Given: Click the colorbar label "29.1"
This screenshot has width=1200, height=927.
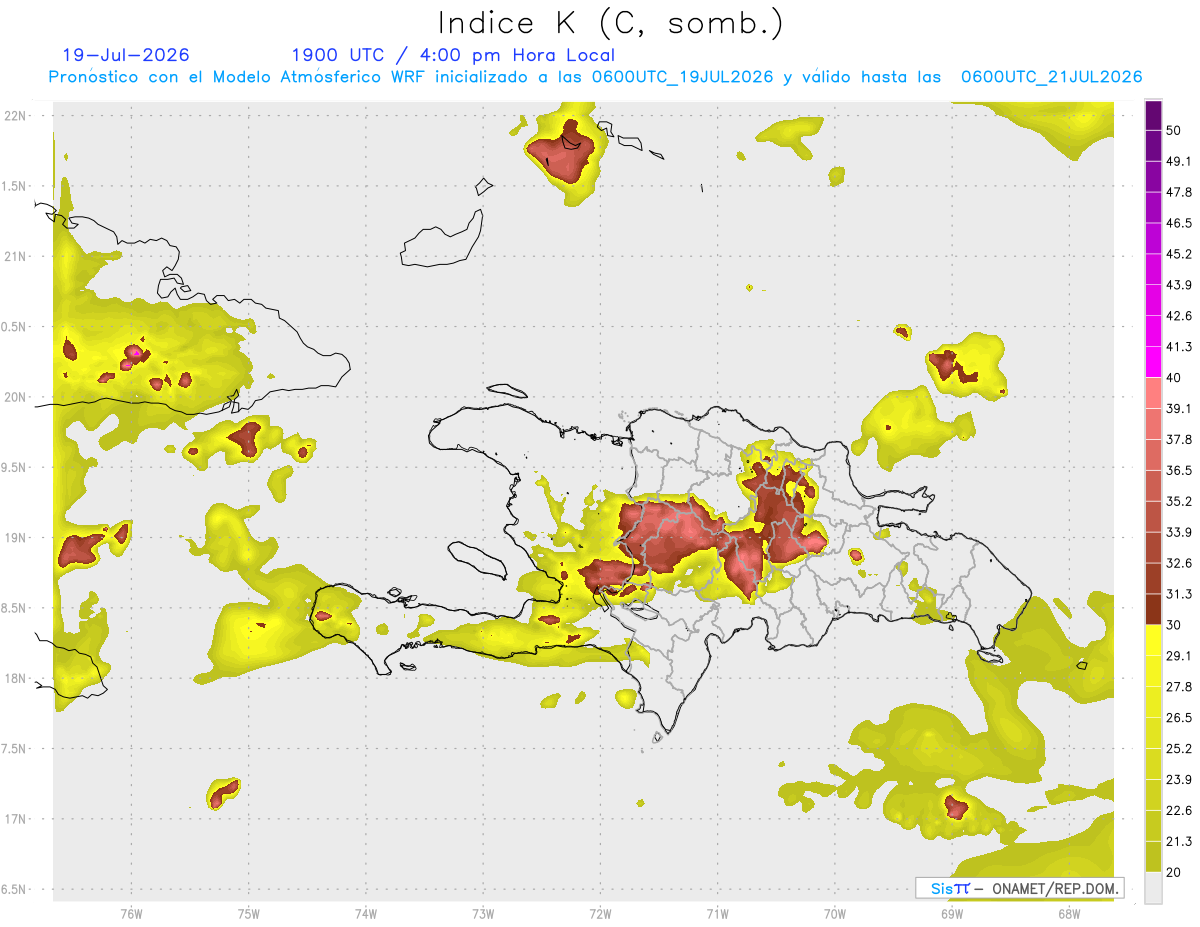Looking at the screenshot, I should click(1179, 656).
